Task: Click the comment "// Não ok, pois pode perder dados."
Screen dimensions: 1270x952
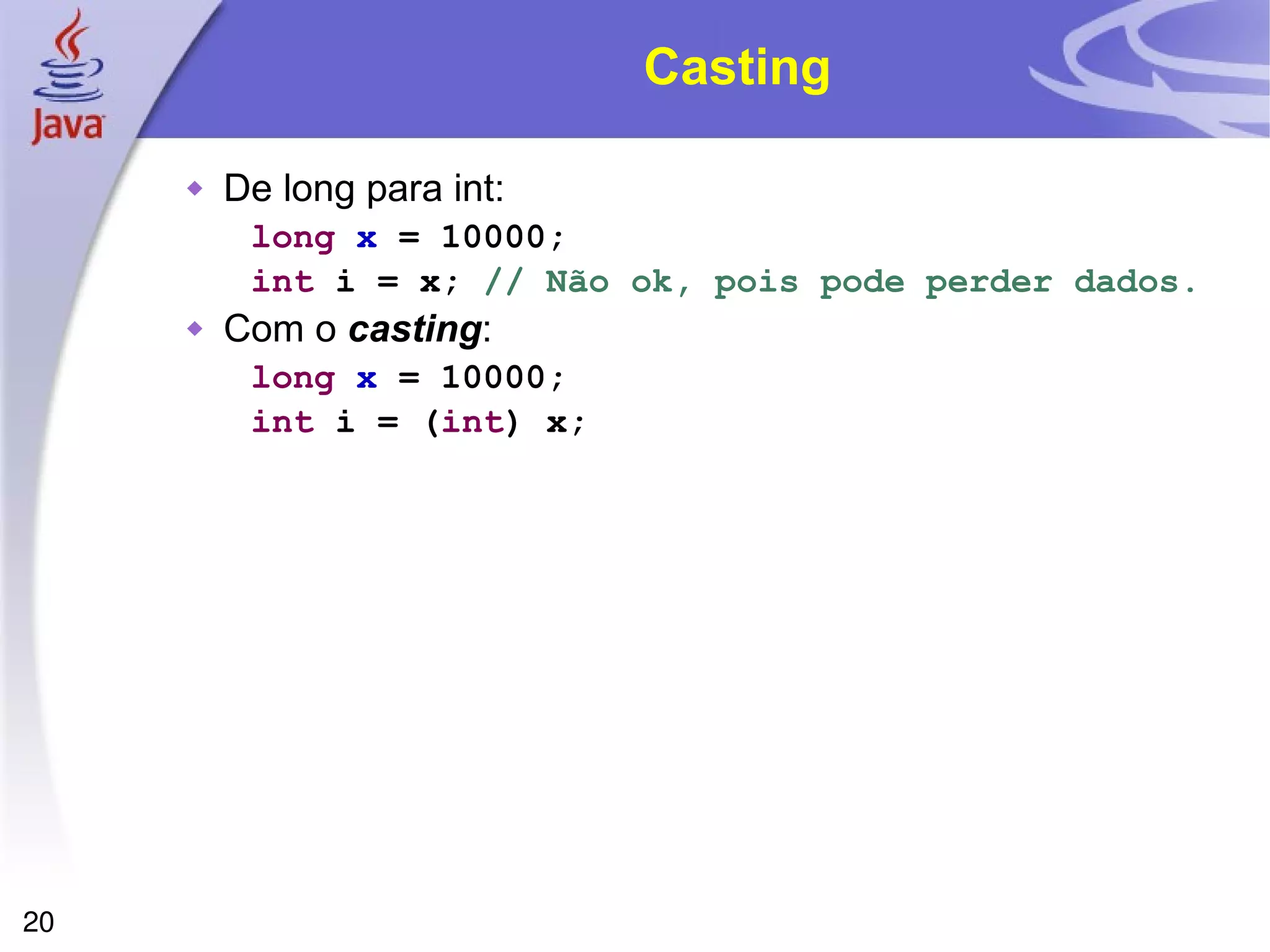Action: [840, 283]
